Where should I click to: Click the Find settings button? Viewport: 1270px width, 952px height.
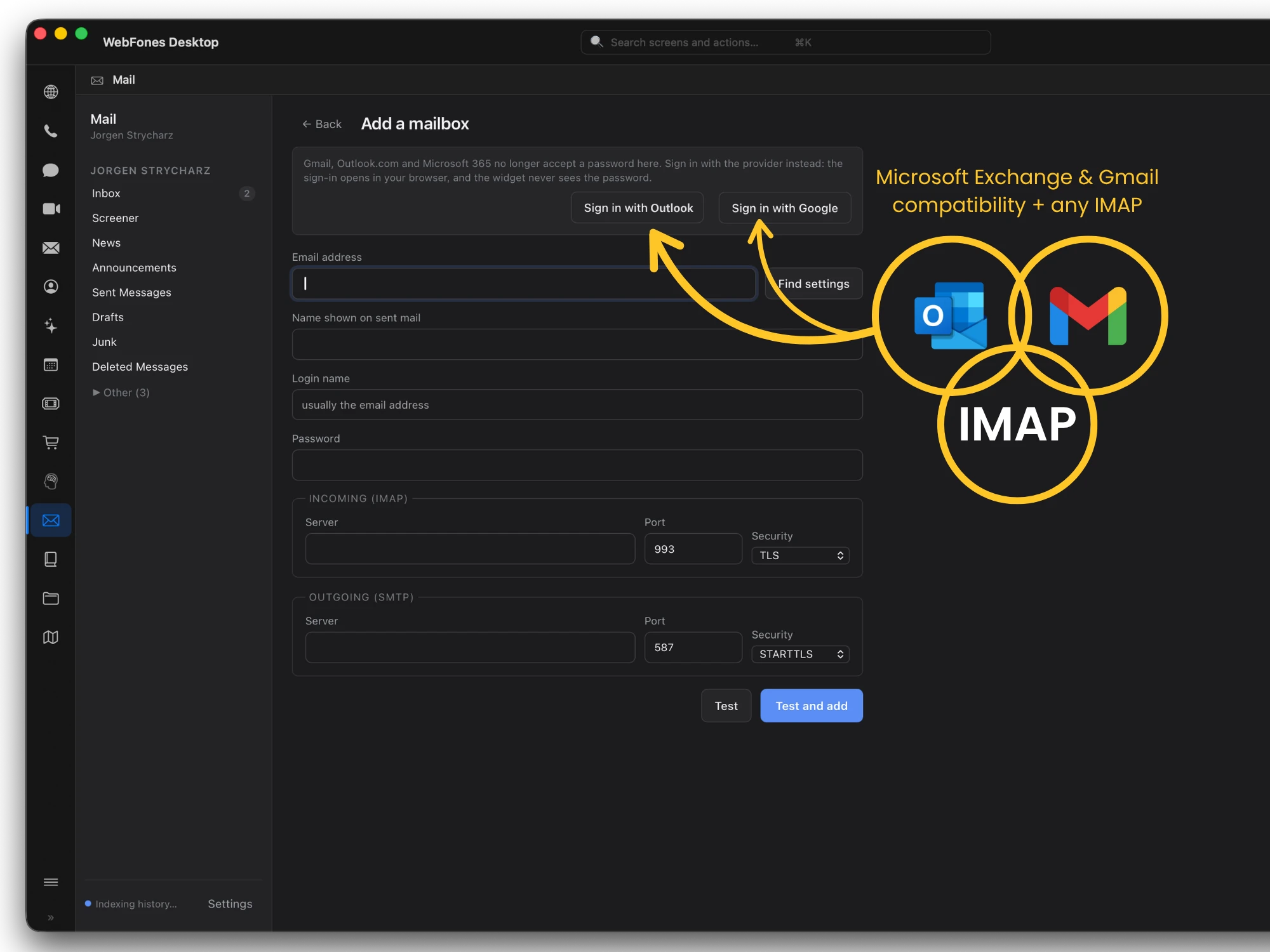point(813,284)
